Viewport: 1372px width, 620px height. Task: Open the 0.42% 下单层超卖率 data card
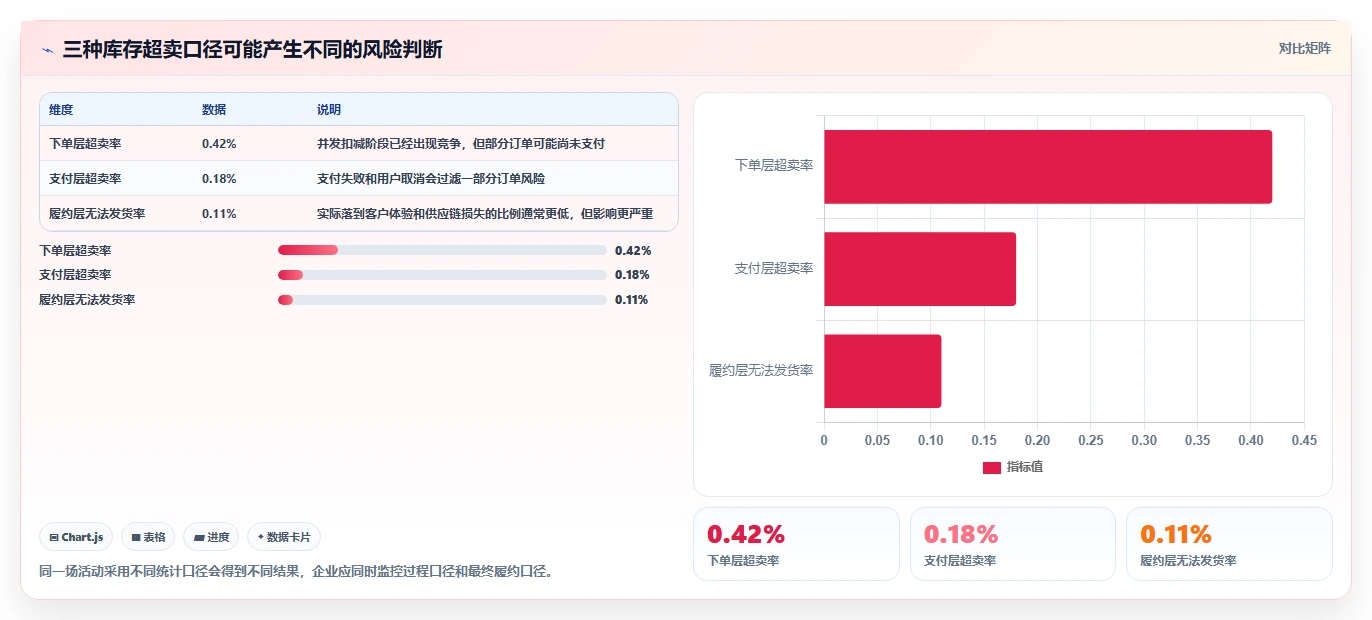[796, 544]
